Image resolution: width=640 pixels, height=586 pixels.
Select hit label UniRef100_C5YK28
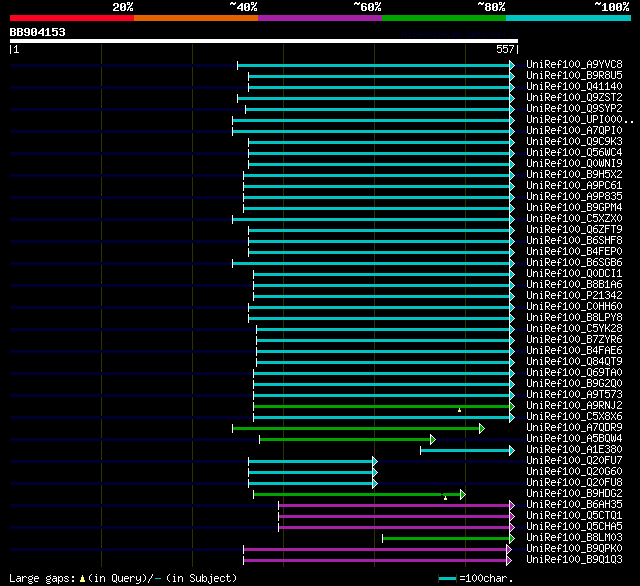coord(574,329)
